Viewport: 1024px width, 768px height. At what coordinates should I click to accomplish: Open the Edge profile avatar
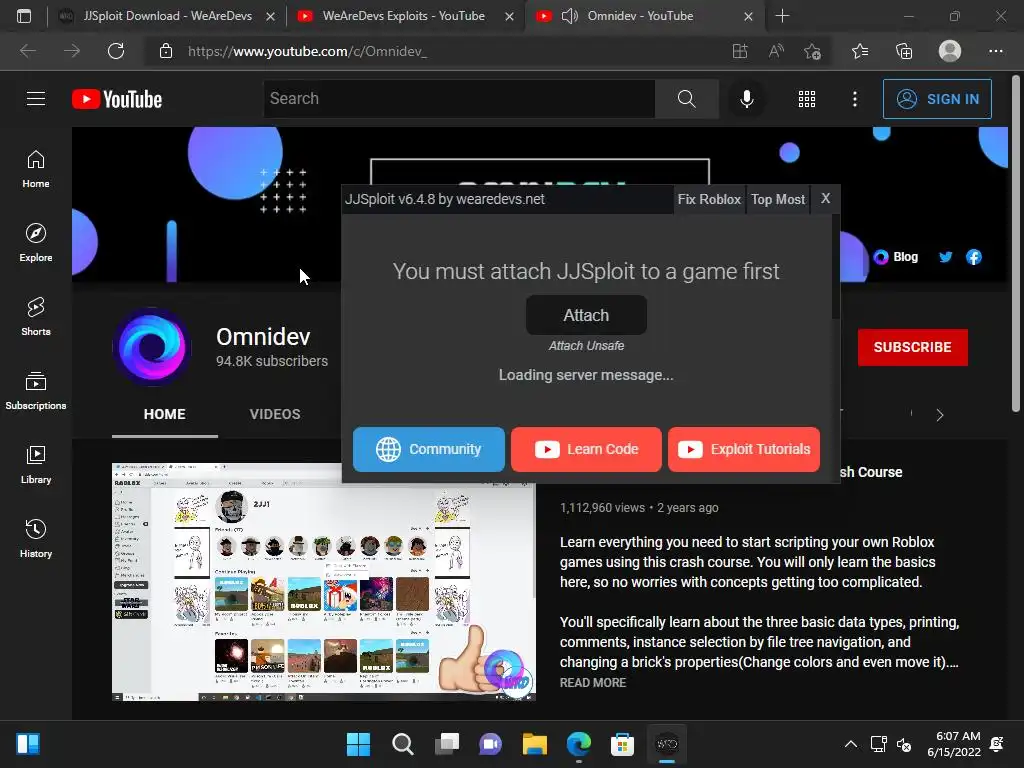click(x=950, y=51)
